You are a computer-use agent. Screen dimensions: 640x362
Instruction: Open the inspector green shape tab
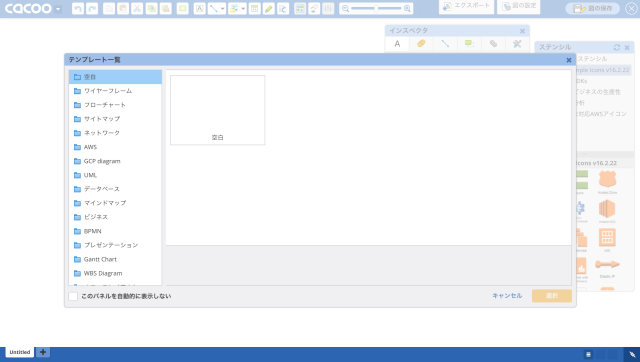coord(469,44)
